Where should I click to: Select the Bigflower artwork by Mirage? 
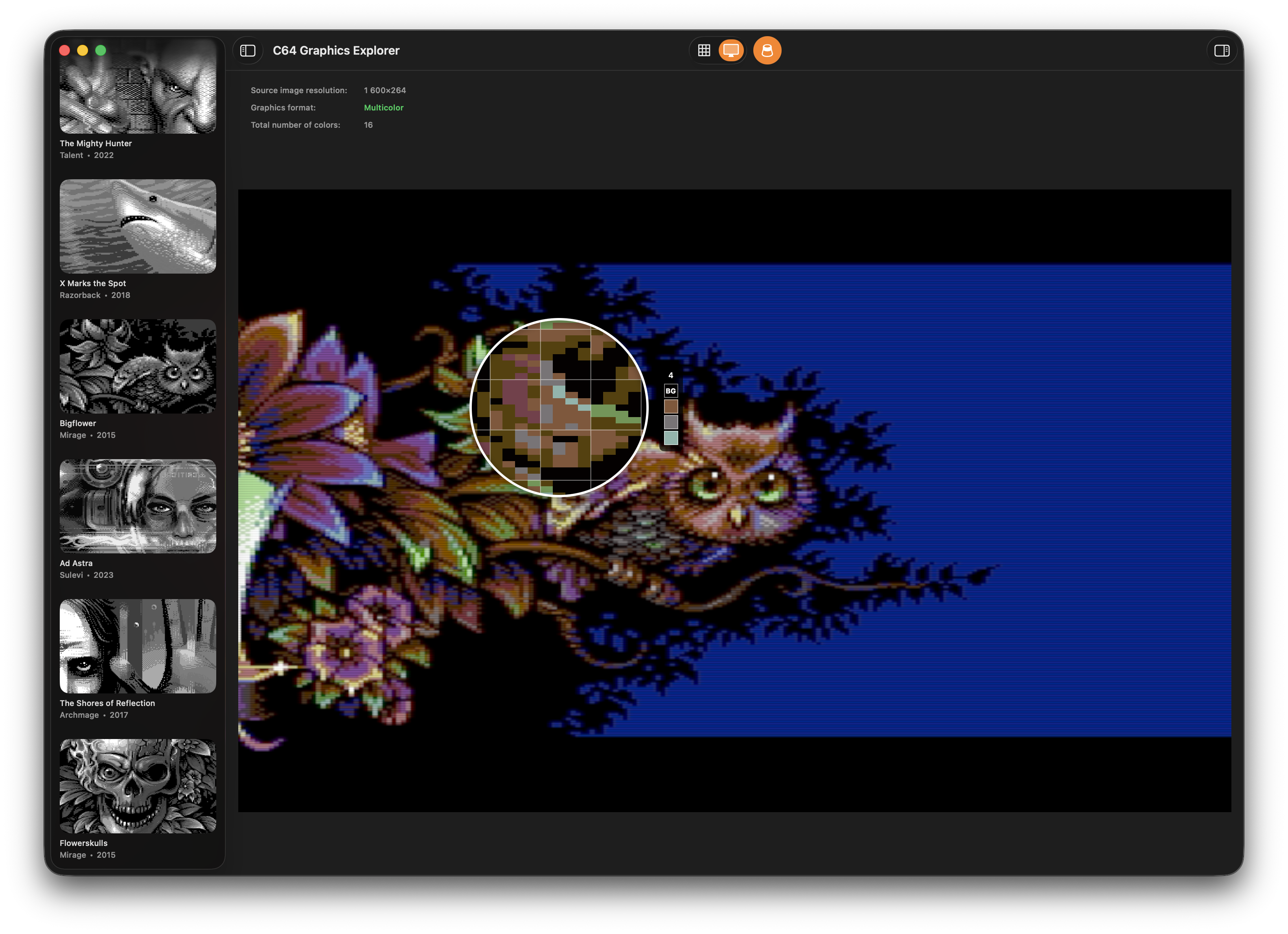coord(138,366)
